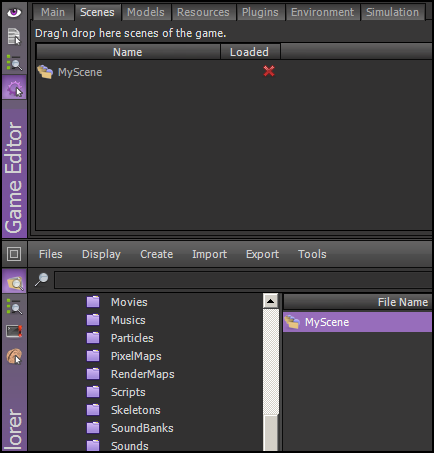Click the MyScene file icon in the File Name list

coord(292,322)
